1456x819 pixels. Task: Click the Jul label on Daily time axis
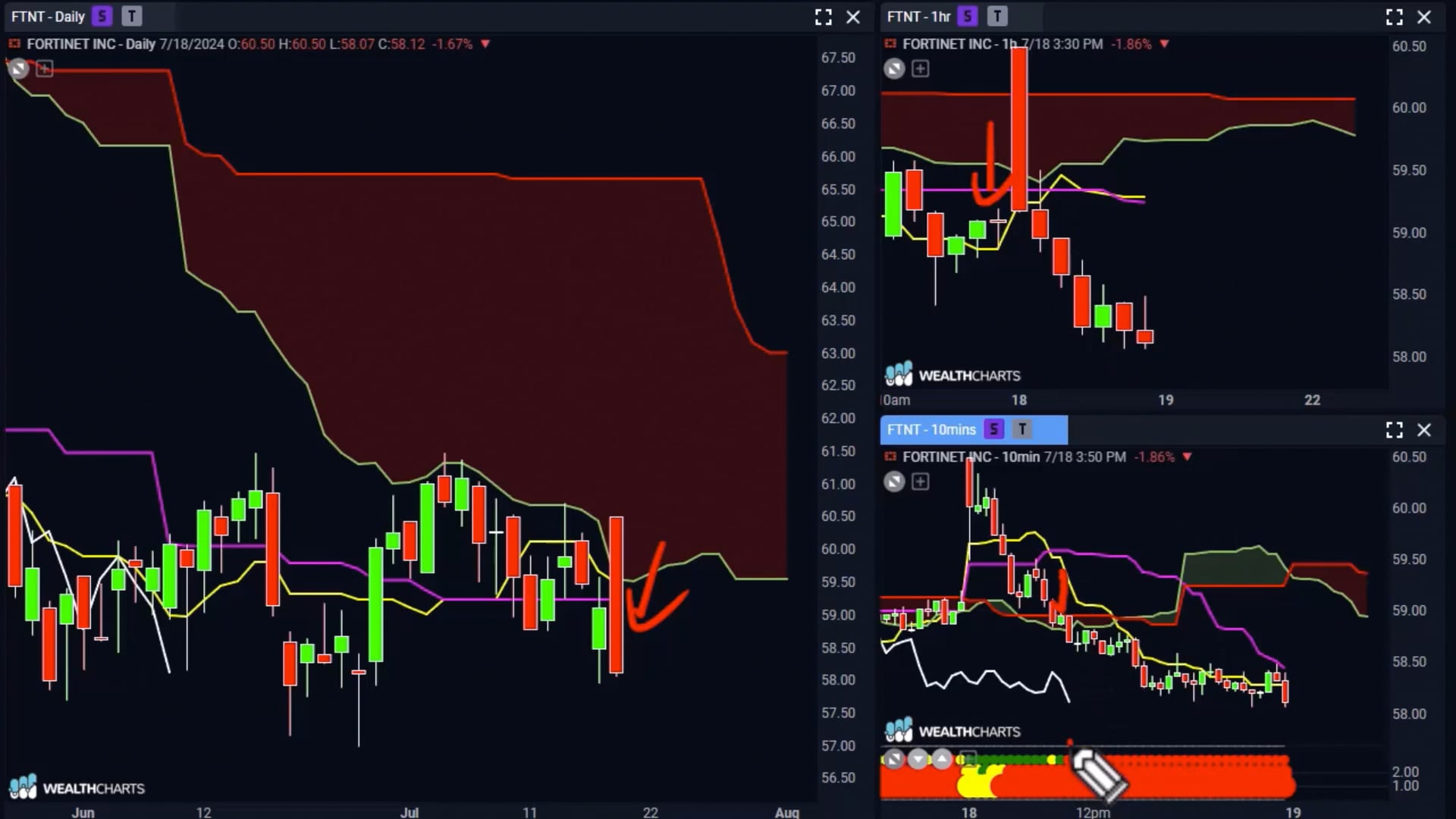click(409, 811)
